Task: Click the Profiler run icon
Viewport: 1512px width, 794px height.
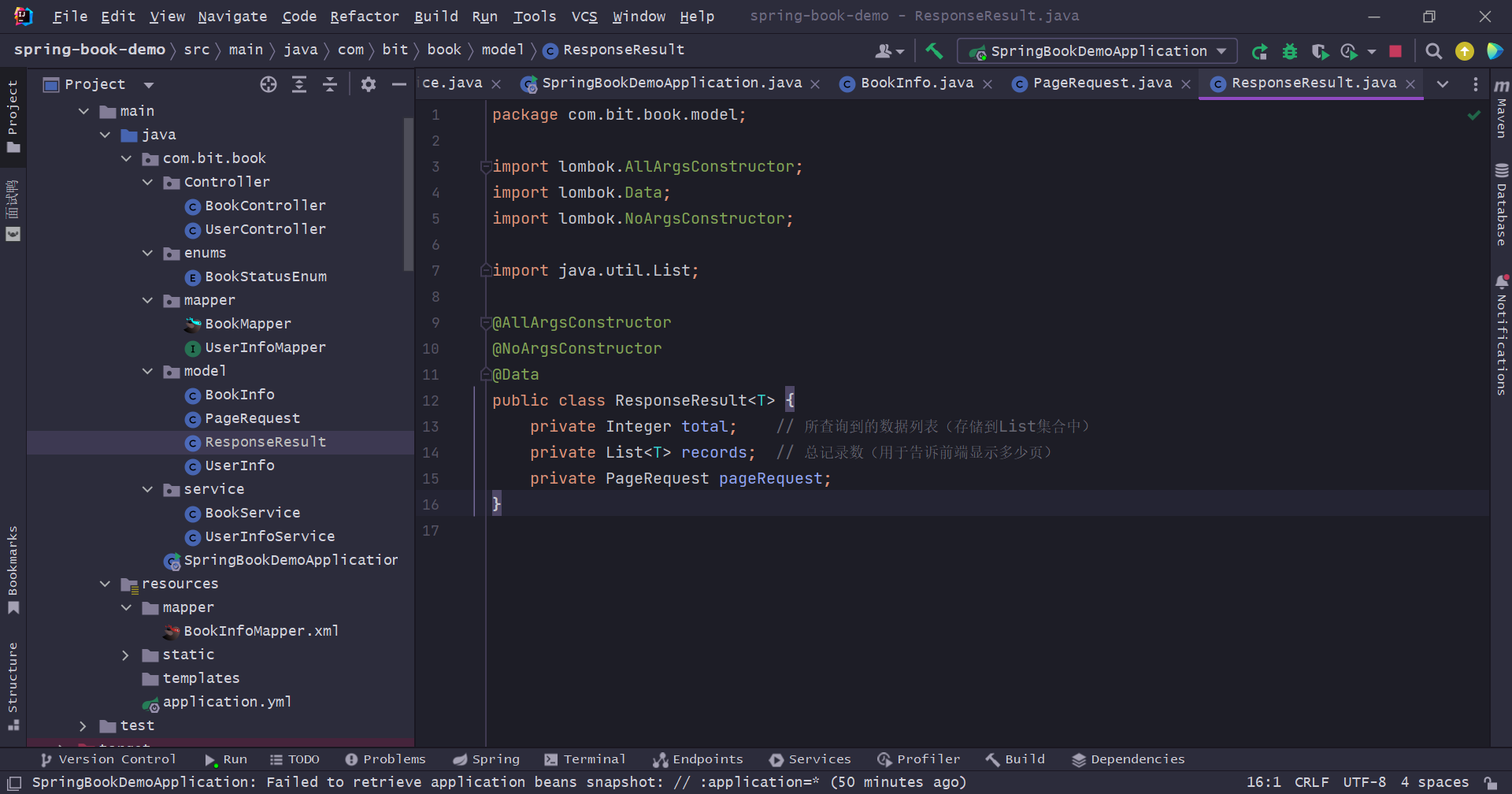Action: click(1349, 51)
